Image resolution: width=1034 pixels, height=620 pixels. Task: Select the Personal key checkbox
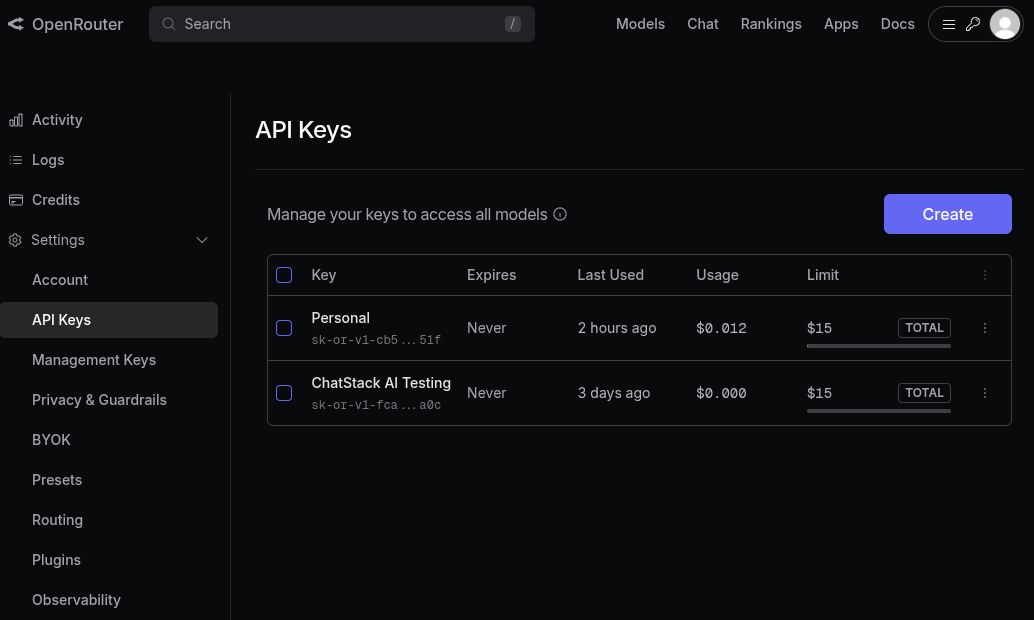284,328
